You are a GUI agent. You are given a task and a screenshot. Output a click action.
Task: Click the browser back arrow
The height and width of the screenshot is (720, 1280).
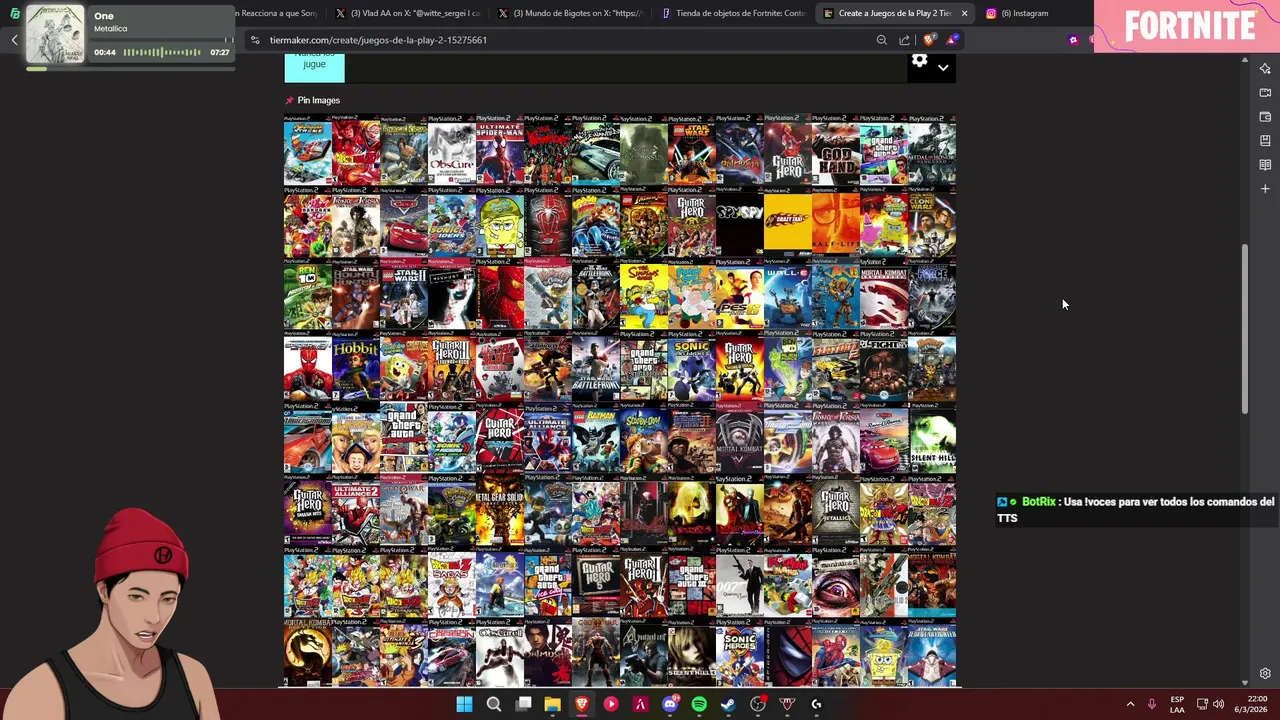coord(14,40)
